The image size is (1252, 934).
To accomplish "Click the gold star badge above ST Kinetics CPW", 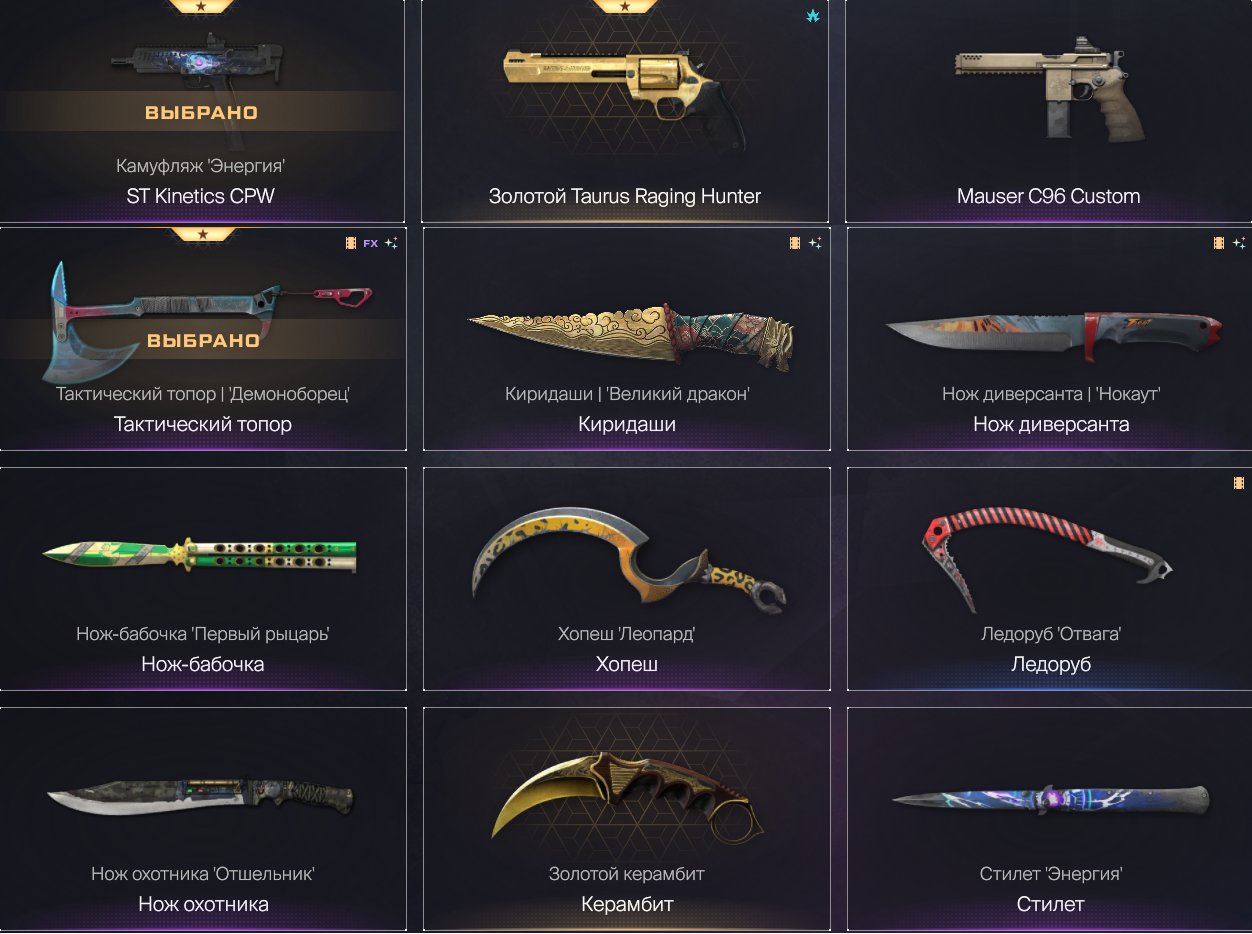I will (x=203, y=5).
